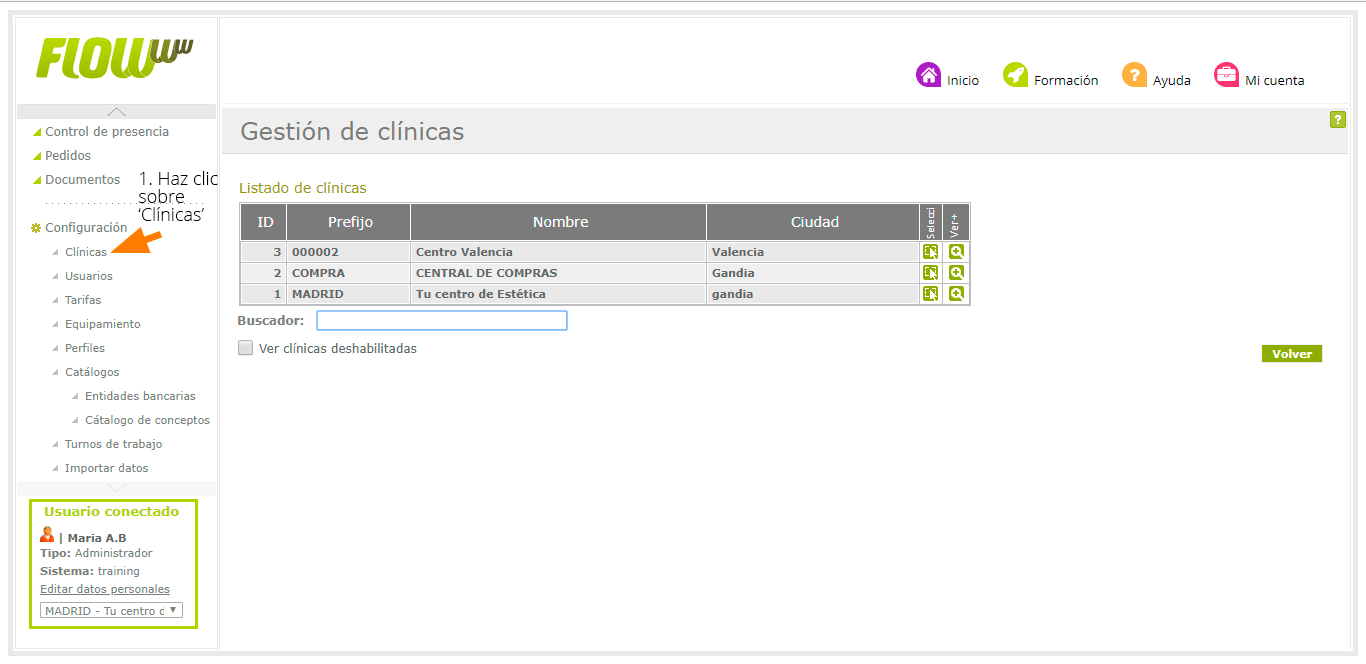View details of Tu centro de Estética with its magnifier icon
Viewport: 1366px width, 664px height.
coord(956,294)
